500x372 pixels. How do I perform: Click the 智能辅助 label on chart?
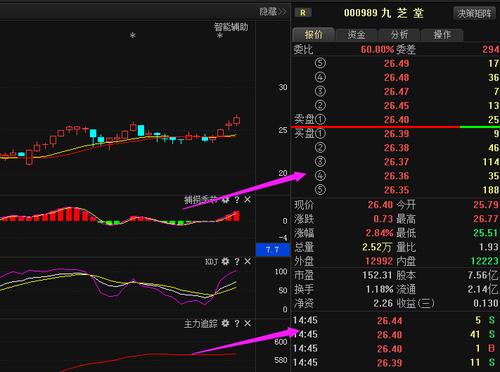tap(231, 27)
